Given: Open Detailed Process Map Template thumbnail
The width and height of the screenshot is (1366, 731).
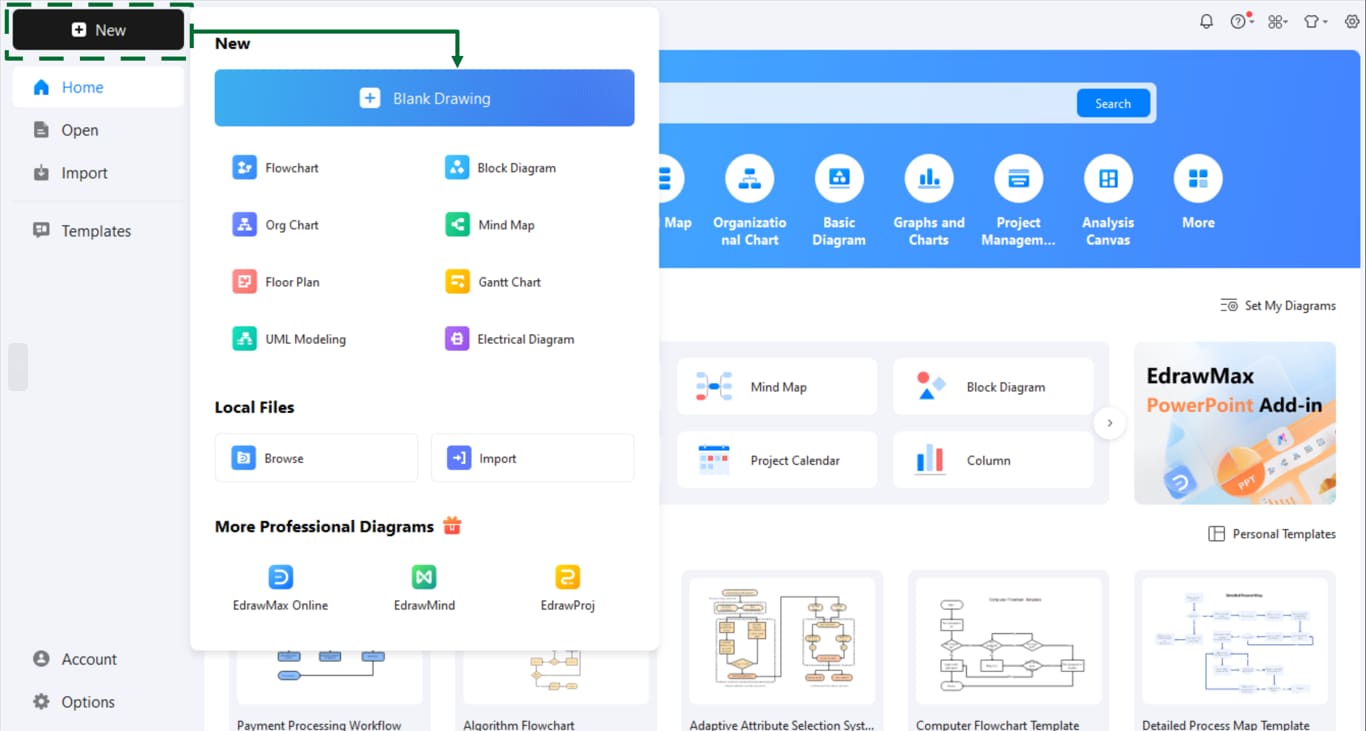Looking at the screenshot, I should tap(1235, 640).
